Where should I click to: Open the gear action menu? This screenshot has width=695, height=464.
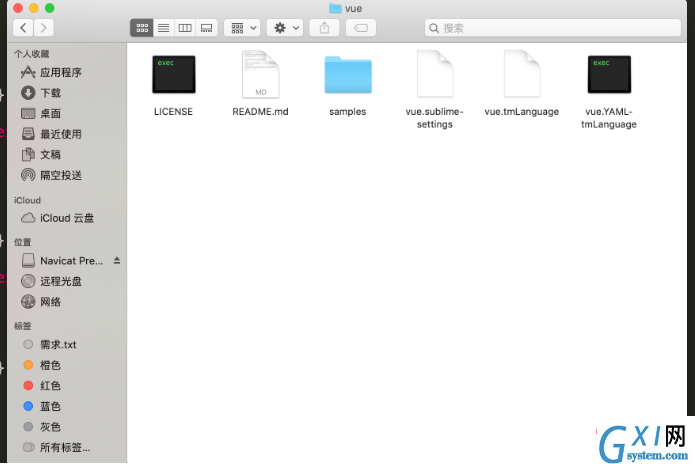pos(285,28)
